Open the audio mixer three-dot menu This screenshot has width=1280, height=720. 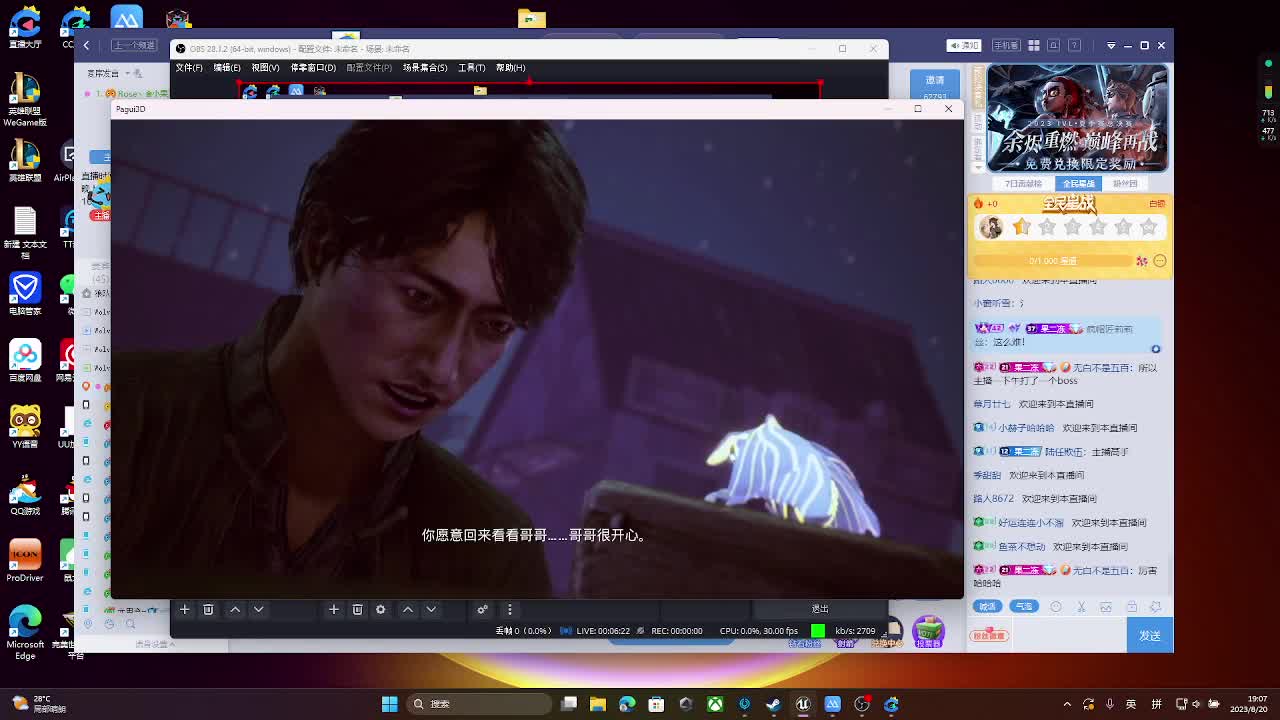click(509, 609)
